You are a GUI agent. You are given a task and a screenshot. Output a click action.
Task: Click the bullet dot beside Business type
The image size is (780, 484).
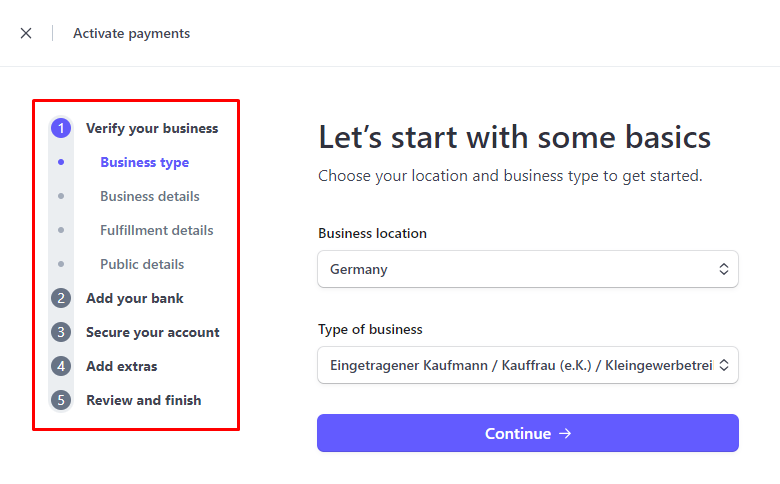pos(61,162)
